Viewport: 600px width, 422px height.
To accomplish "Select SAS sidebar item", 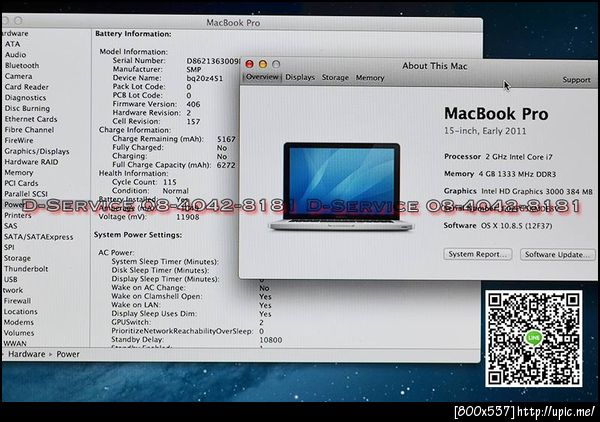I will tap(10, 226).
